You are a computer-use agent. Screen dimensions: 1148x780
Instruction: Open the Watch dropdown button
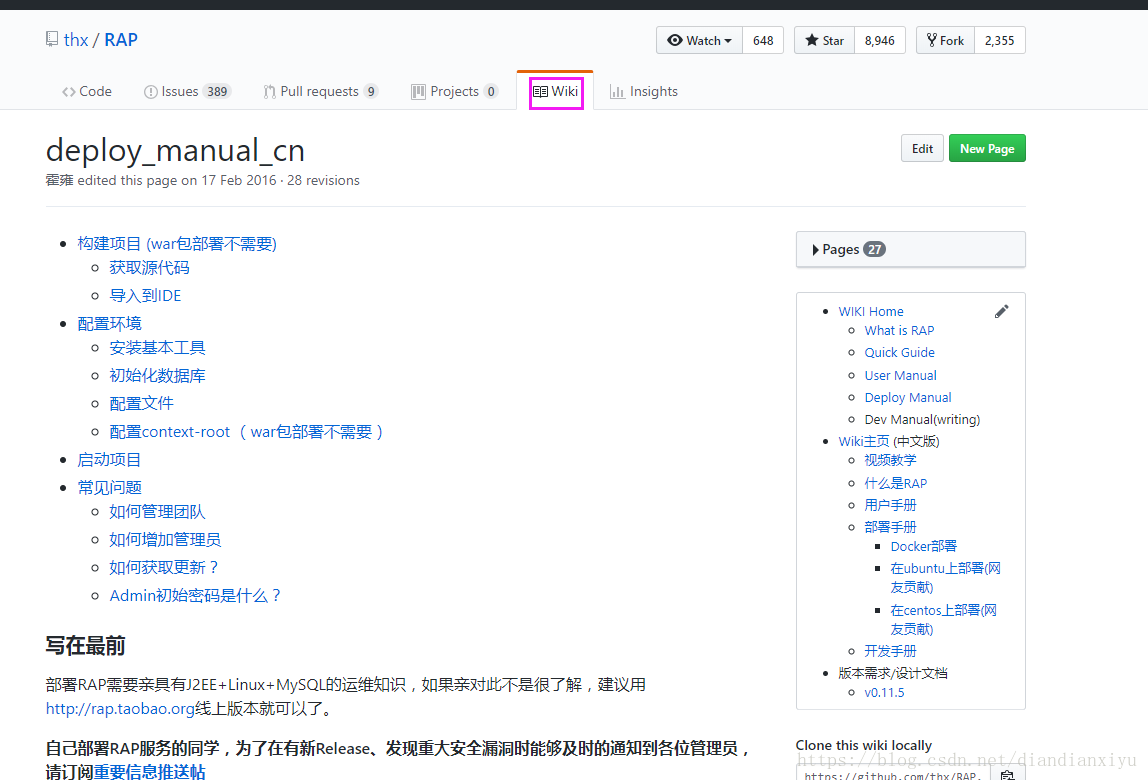click(x=699, y=40)
